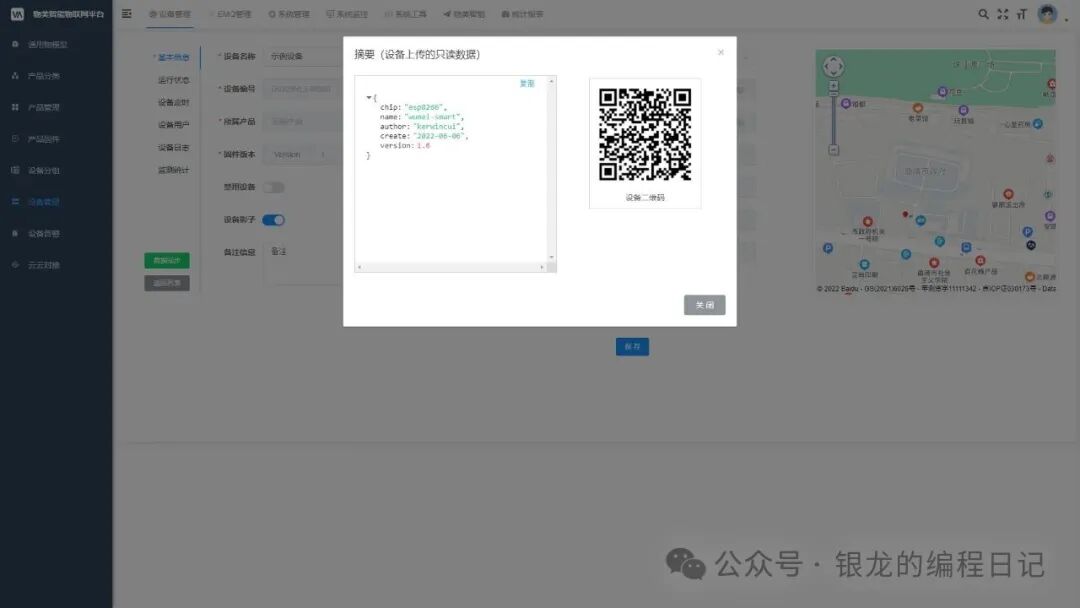This screenshot has height=608, width=1080.
Task: Click the JSON viewer horizontal scrollbar
Action: [450, 267]
